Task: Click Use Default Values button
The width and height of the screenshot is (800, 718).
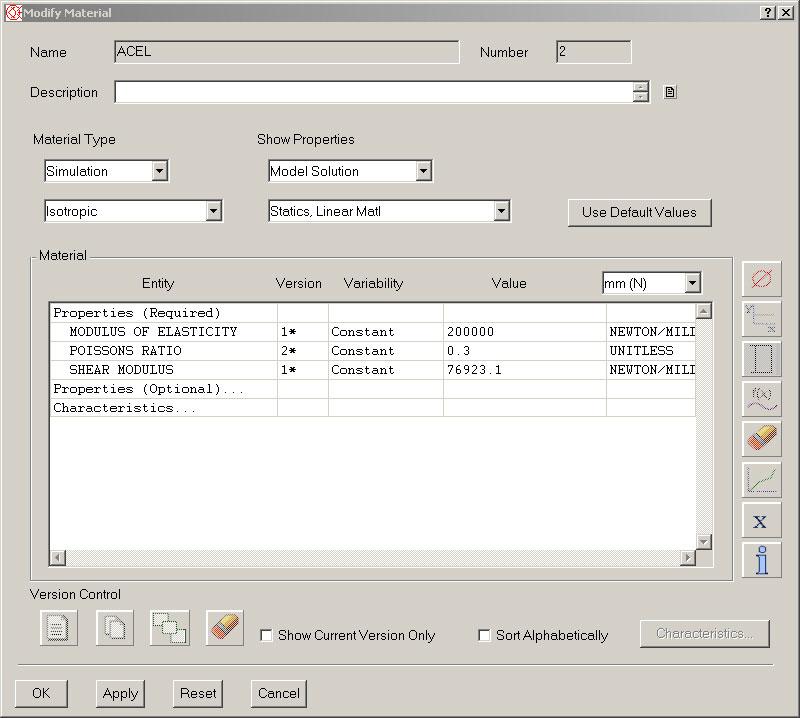Action: pyautogui.click(x=639, y=212)
